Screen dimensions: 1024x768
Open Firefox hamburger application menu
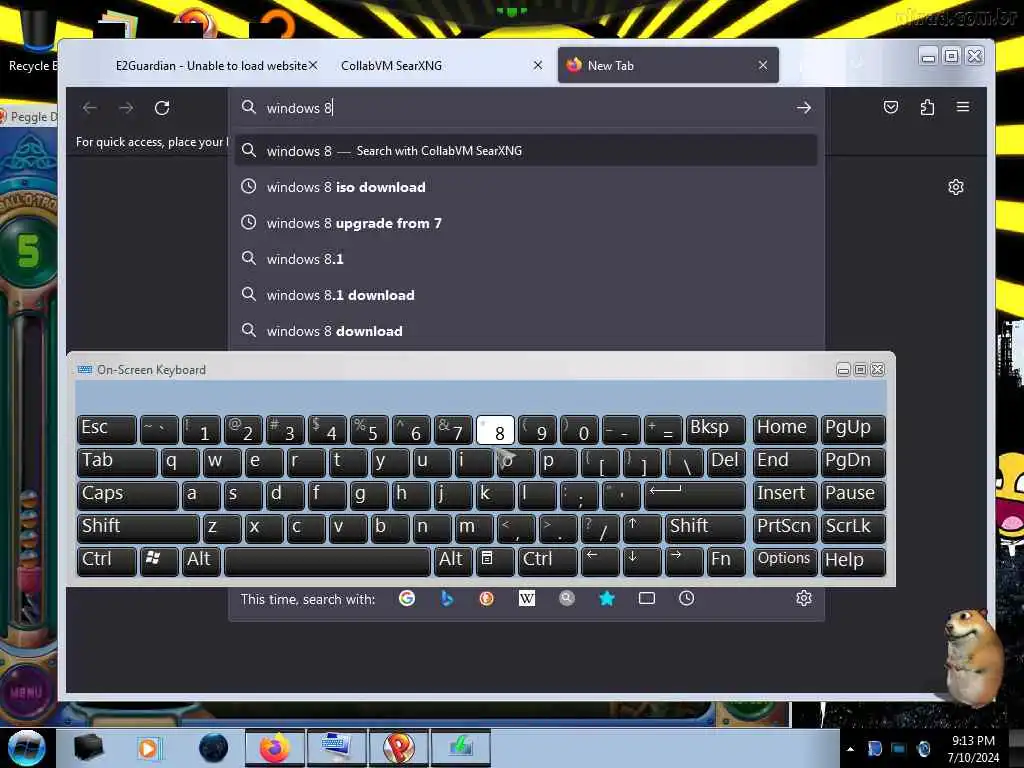point(963,106)
